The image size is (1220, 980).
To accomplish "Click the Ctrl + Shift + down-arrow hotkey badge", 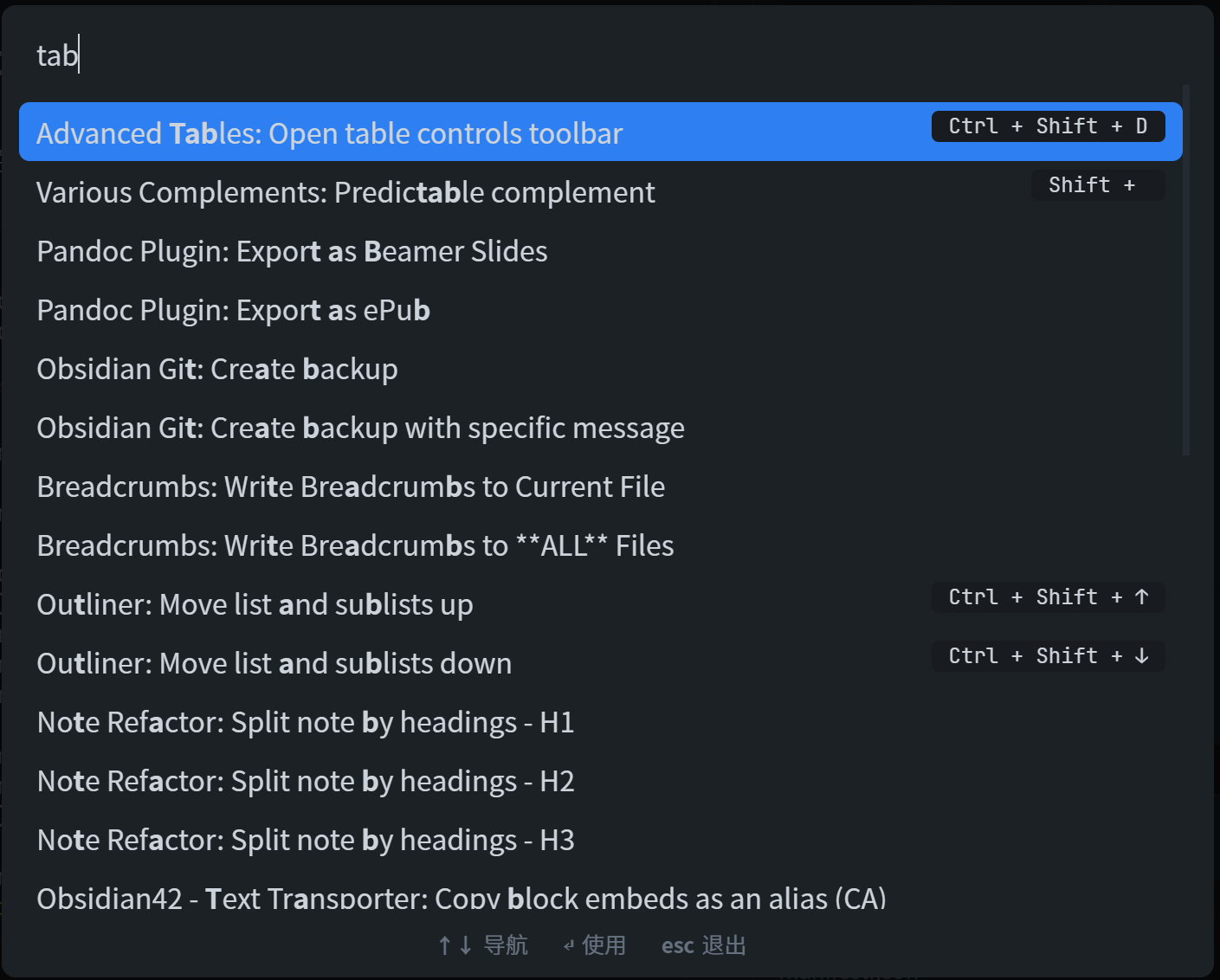I will (x=1047, y=655).
